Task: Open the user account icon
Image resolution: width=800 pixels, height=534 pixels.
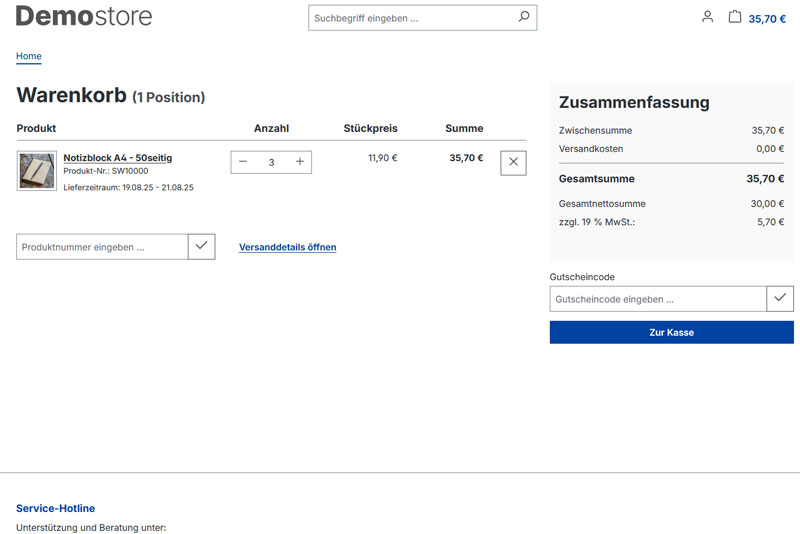Action: tap(707, 17)
